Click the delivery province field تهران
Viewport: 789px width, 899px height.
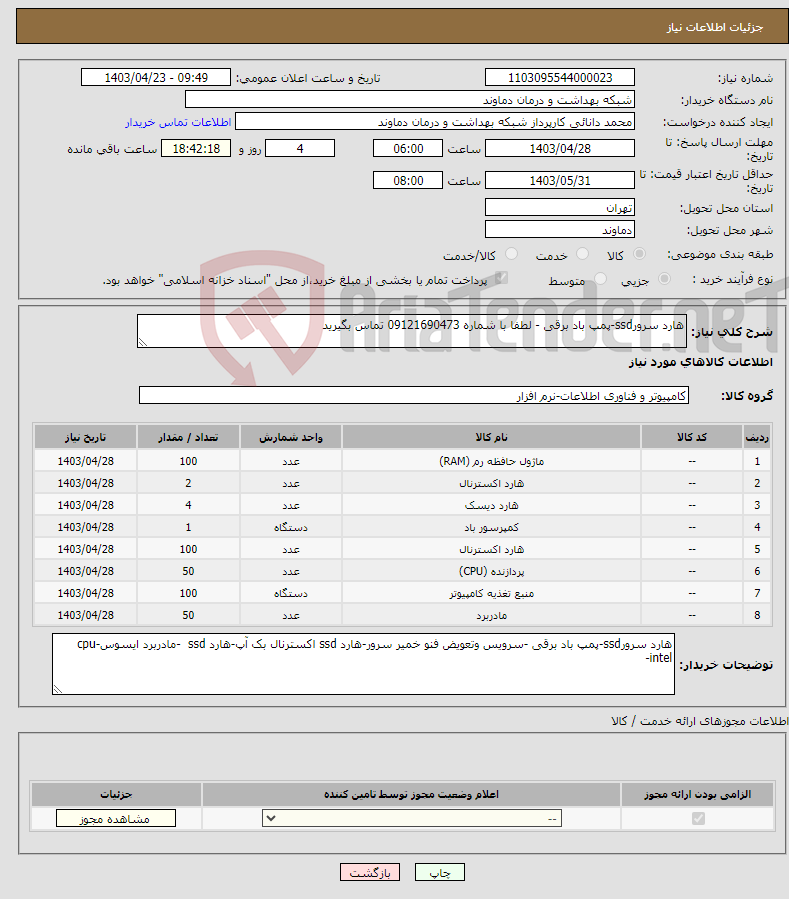coord(560,208)
